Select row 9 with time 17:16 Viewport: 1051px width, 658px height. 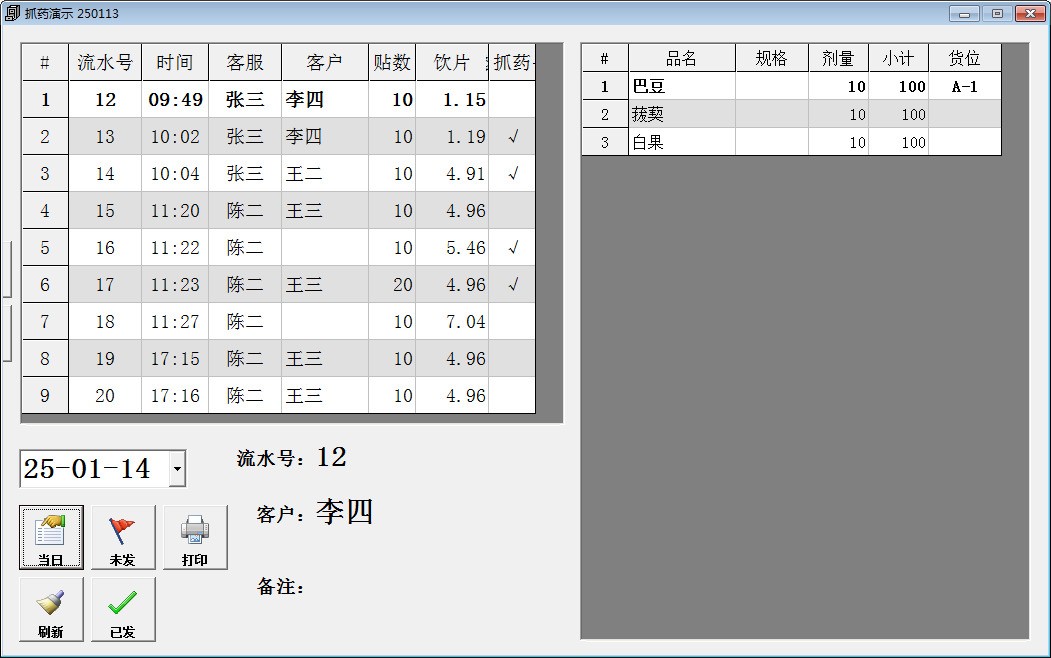click(175, 396)
